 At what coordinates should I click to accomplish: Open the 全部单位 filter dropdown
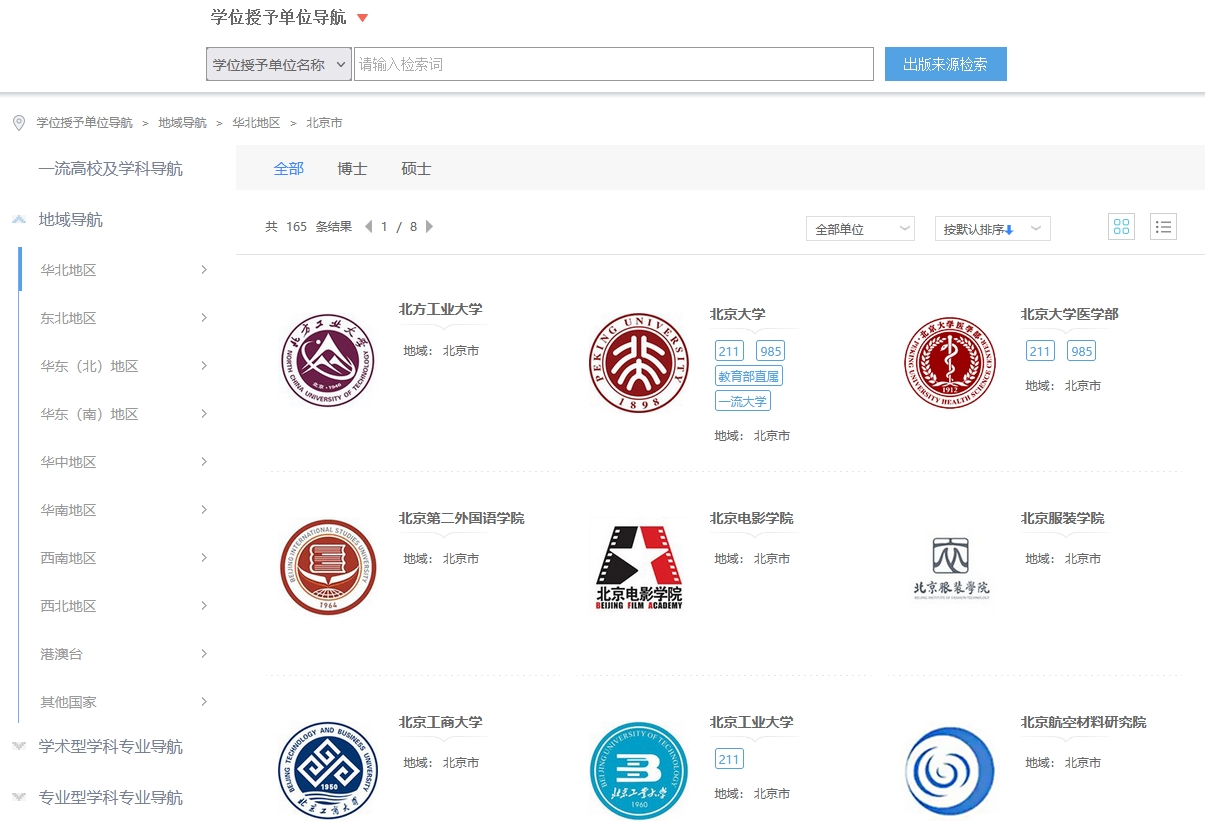point(859,229)
